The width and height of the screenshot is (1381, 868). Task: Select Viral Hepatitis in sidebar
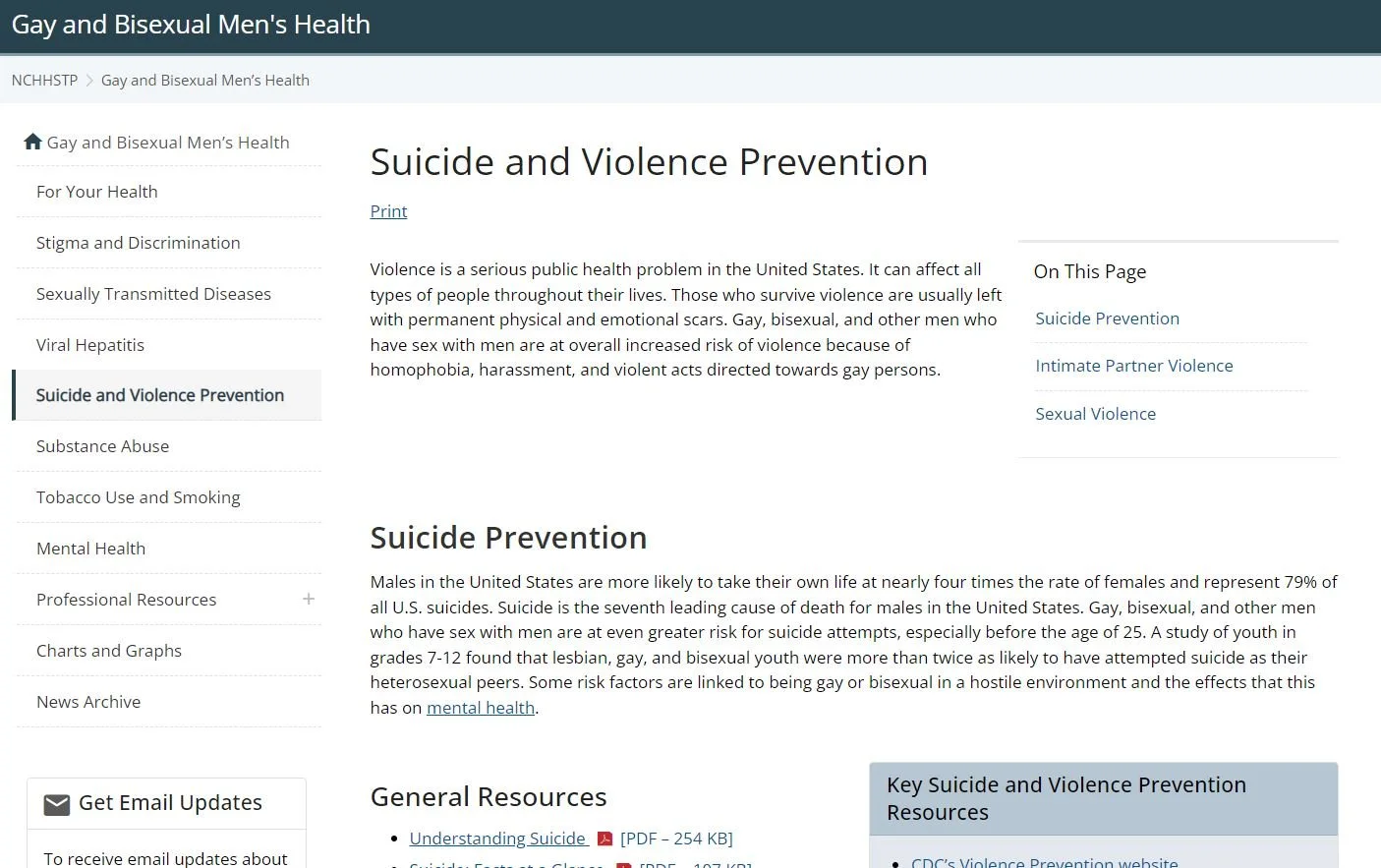[x=90, y=345]
